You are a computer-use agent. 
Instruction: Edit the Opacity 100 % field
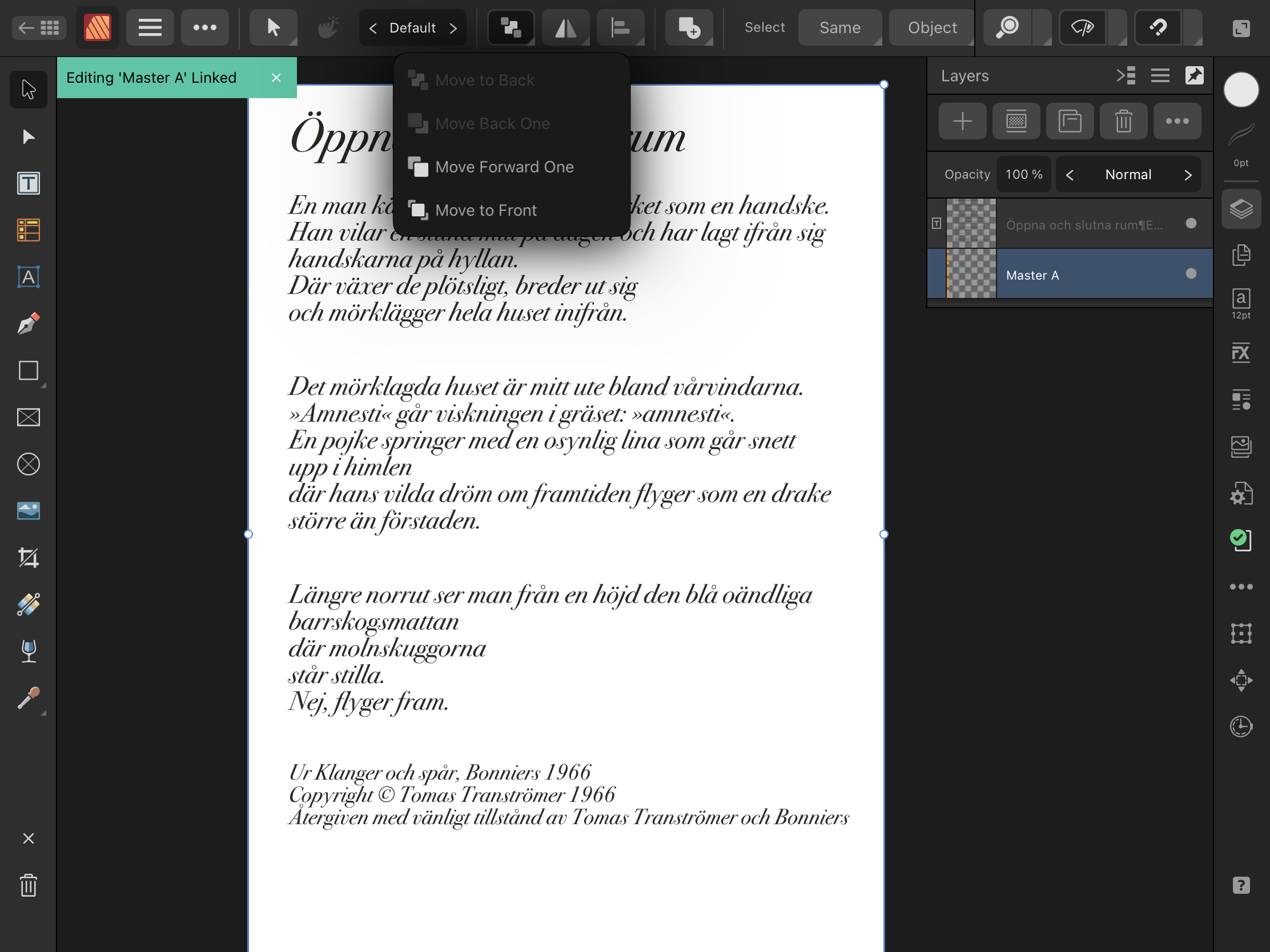(1024, 175)
